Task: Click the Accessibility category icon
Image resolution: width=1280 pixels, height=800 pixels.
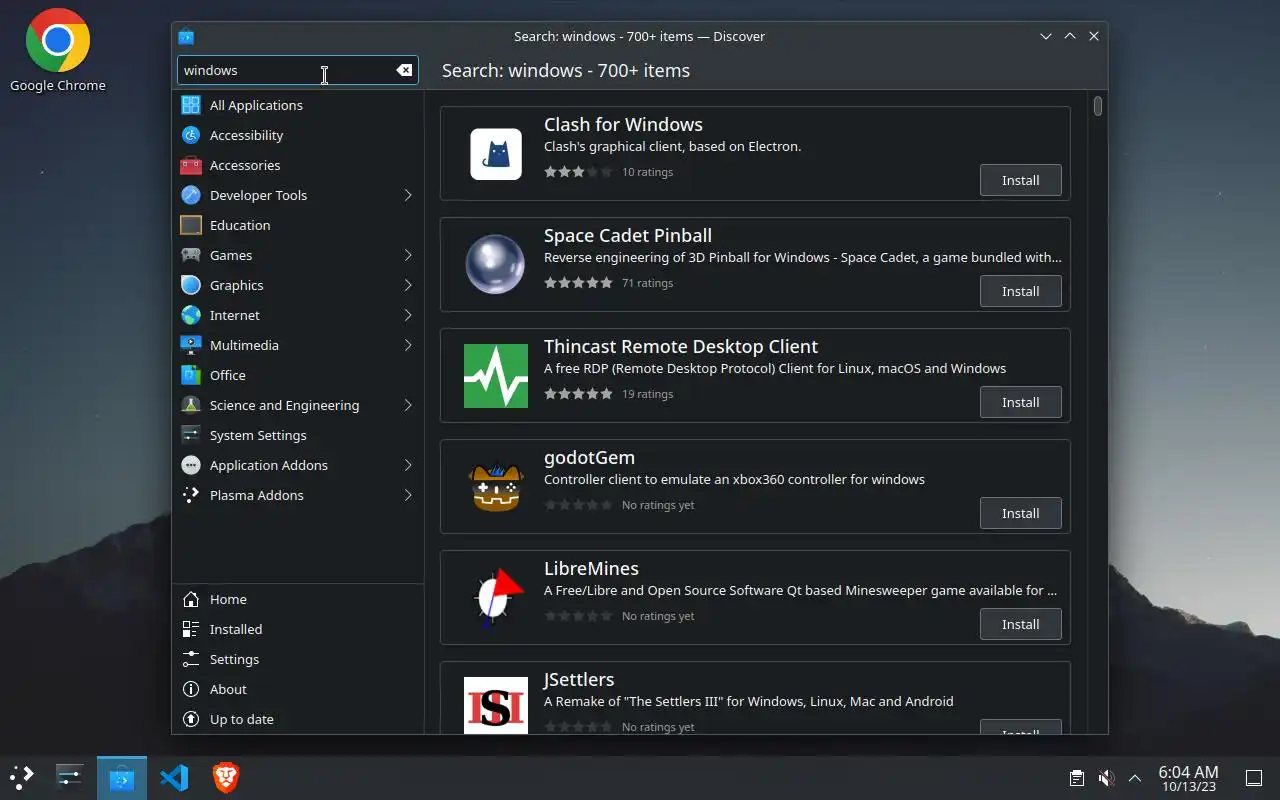Action: (191, 135)
